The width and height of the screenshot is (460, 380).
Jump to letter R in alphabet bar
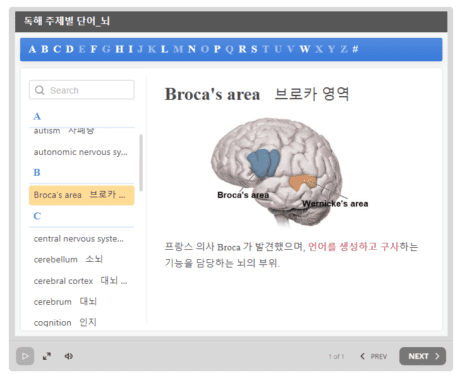pyautogui.click(x=242, y=49)
